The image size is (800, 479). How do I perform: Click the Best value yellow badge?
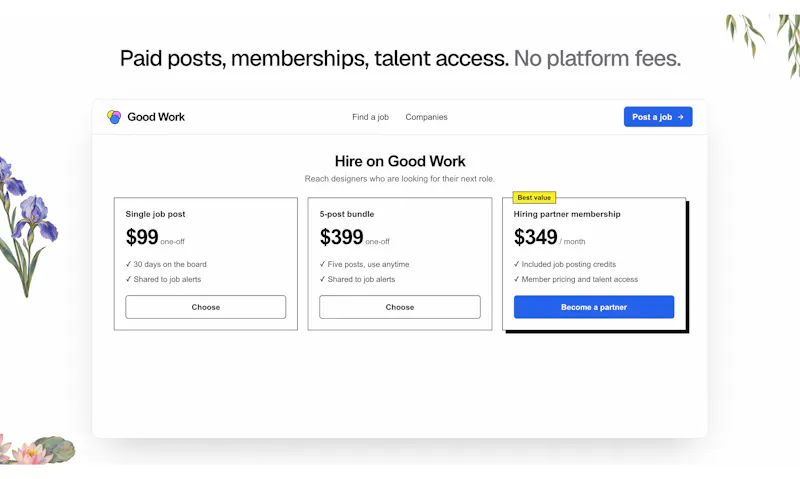click(x=534, y=197)
